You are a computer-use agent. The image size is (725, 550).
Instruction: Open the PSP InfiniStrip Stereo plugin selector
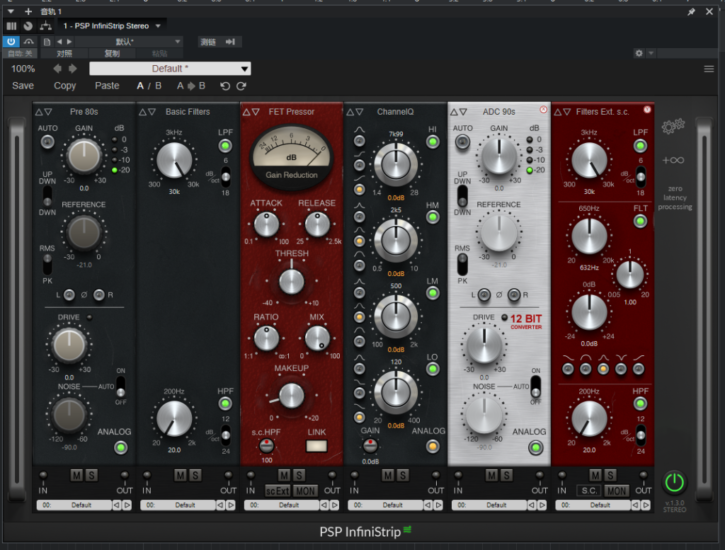coord(112,25)
